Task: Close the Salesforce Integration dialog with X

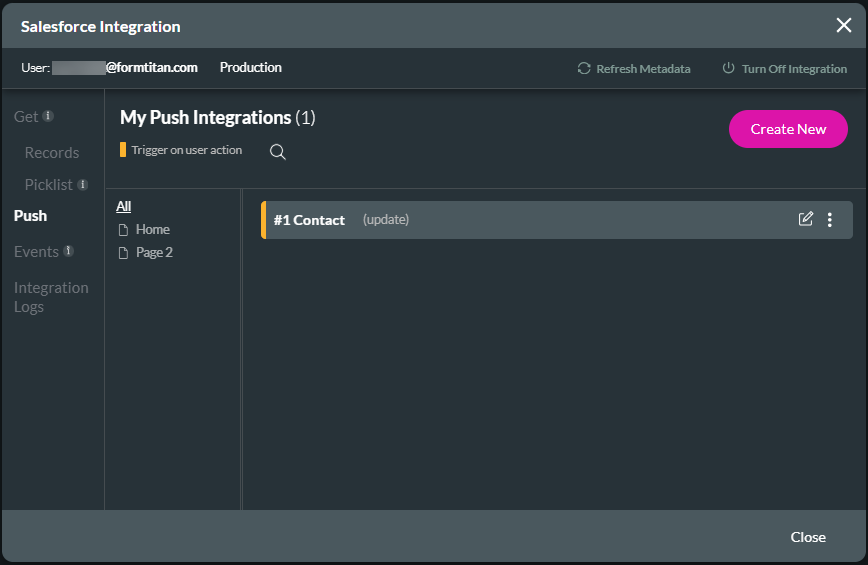Action: click(x=844, y=25)
